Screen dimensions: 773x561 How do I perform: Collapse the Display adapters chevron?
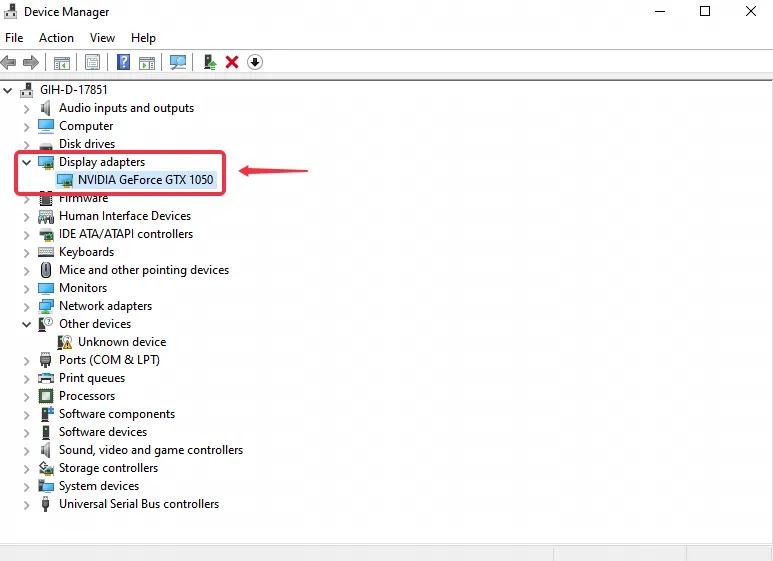tap(27, 162)
